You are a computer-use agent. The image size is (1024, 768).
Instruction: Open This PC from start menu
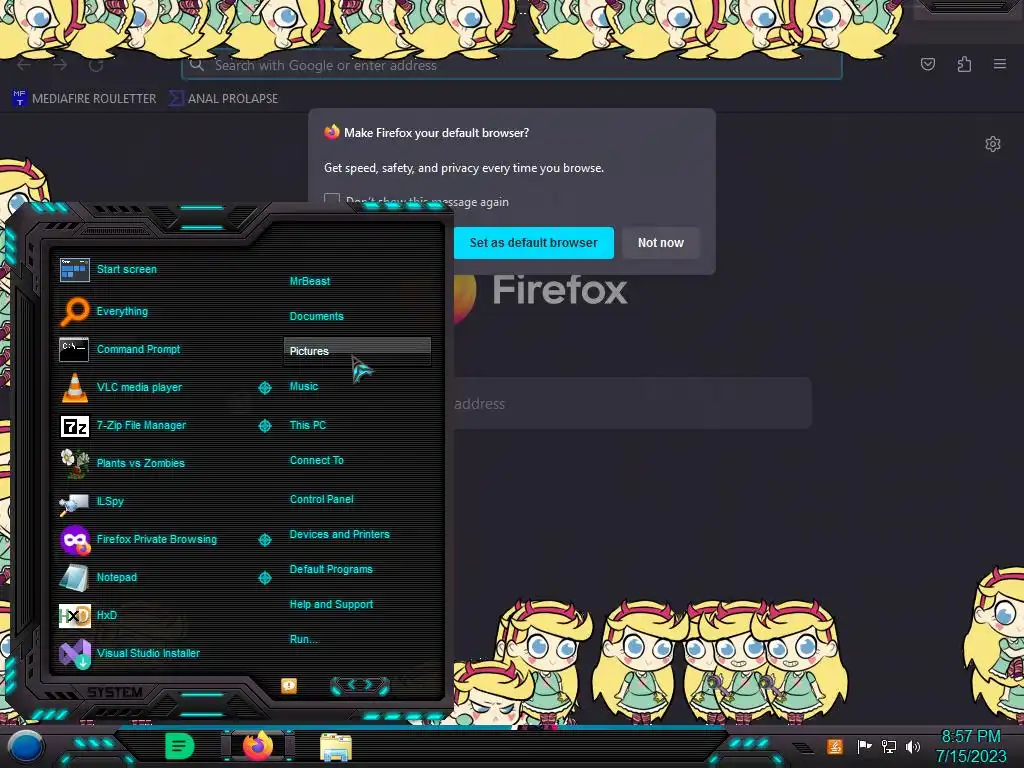pyautogui.click(x=308, y=425)
